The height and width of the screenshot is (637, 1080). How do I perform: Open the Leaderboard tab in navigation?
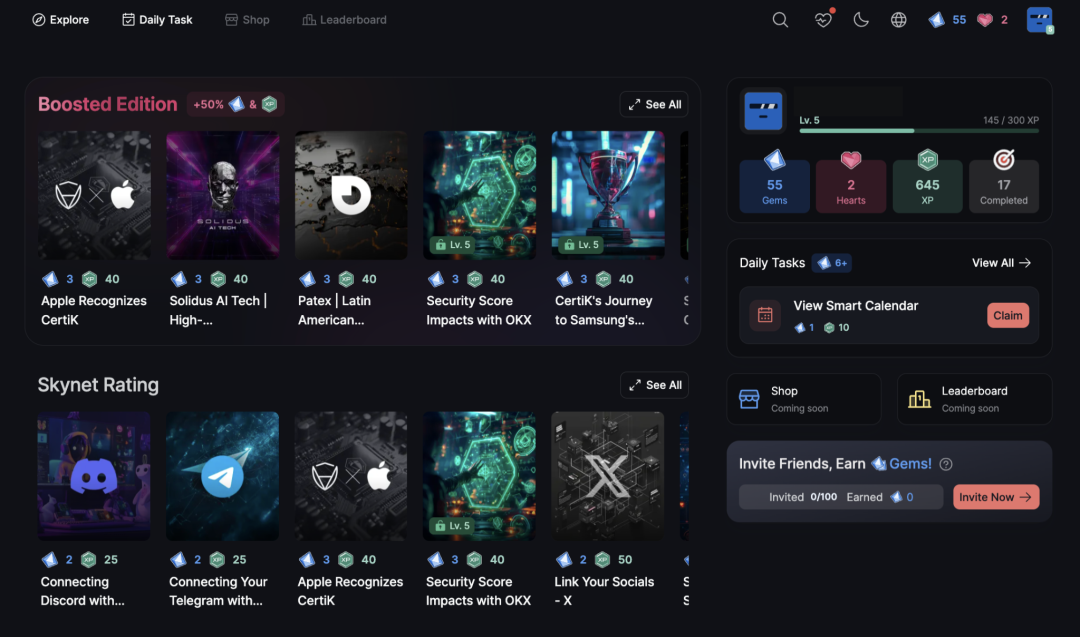(x=344, y=20)
